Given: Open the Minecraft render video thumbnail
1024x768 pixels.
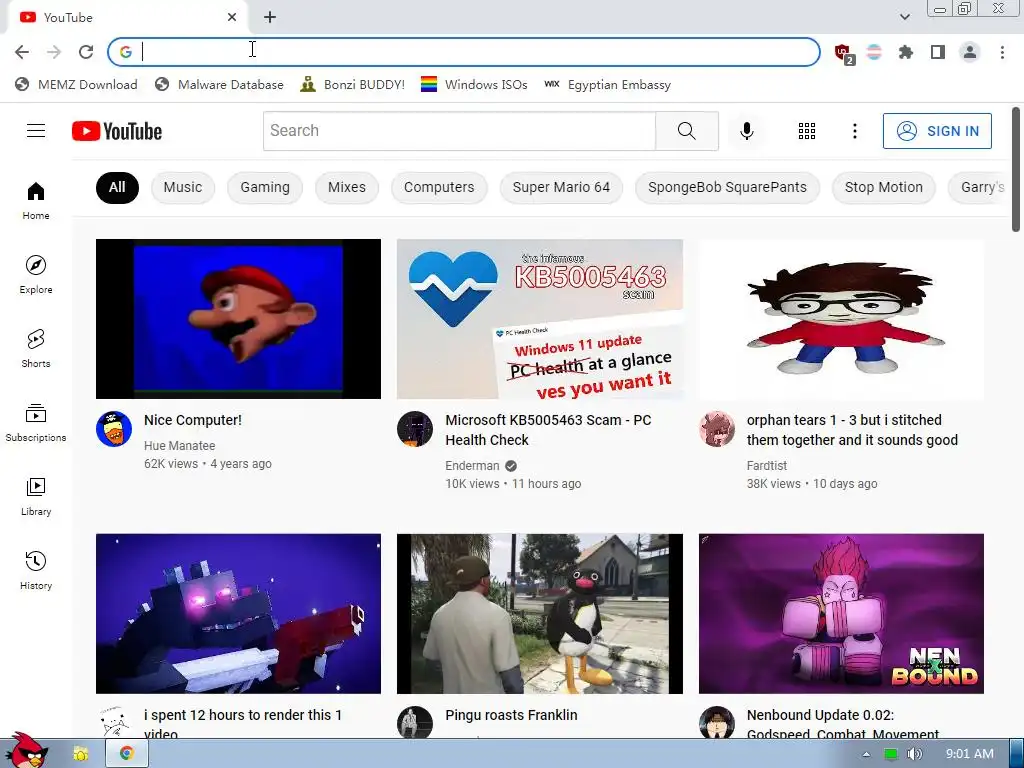Looking at the screenshot, I should 238,613.
